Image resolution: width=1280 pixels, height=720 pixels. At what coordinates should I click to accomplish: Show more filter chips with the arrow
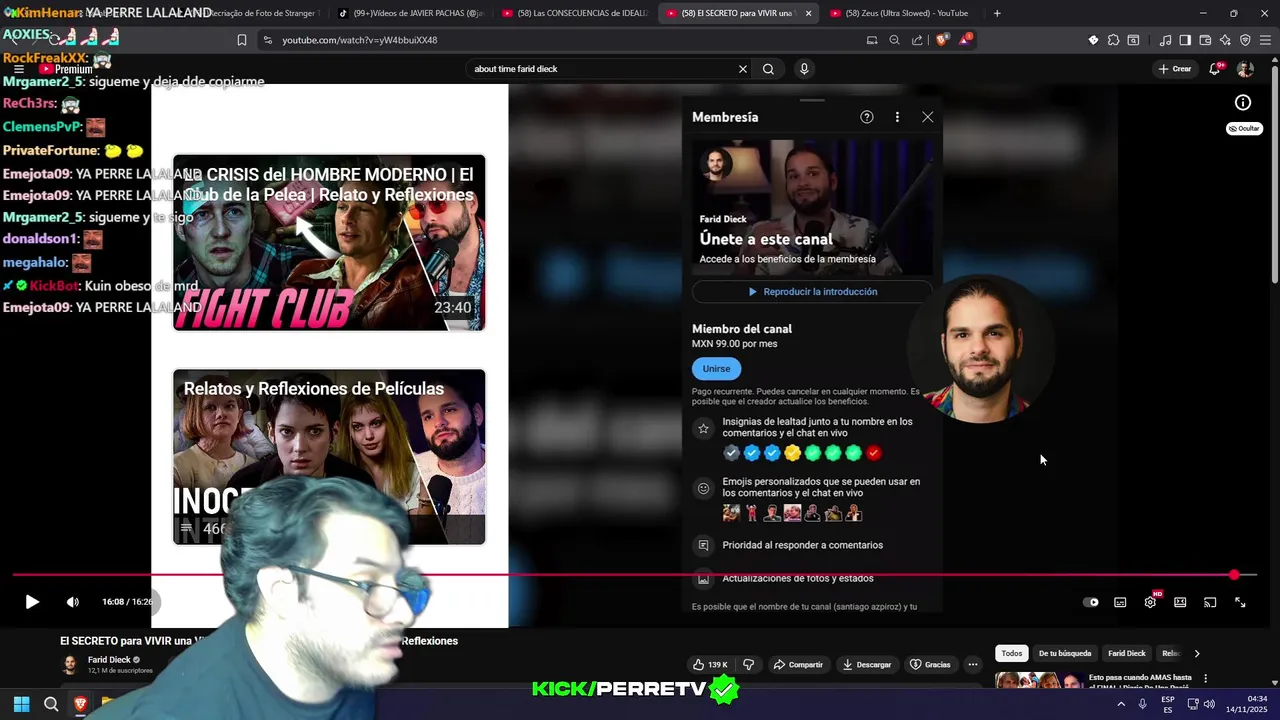point(1197,653)
